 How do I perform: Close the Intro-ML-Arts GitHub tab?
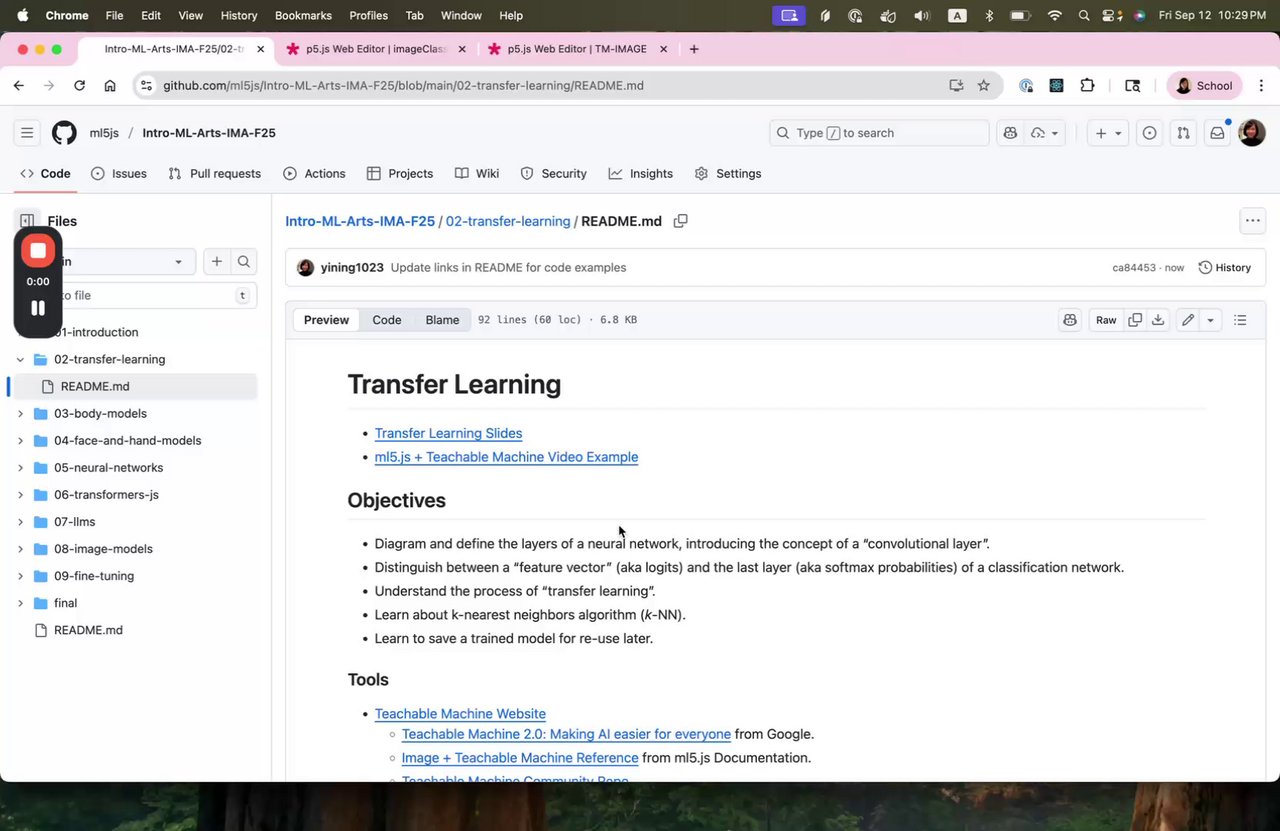261,49
